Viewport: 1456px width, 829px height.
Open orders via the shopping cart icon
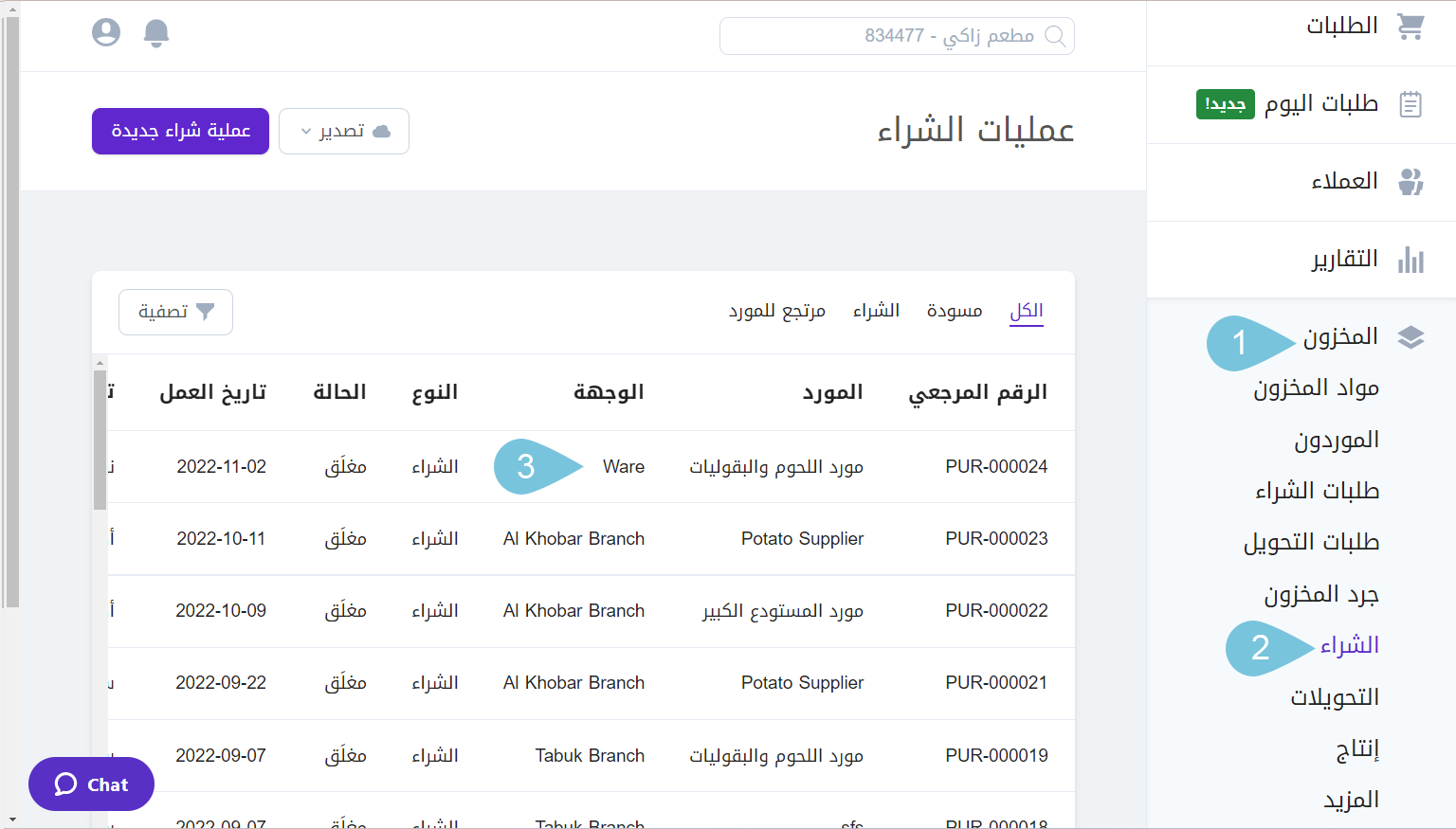click(x=1411, y=25)
